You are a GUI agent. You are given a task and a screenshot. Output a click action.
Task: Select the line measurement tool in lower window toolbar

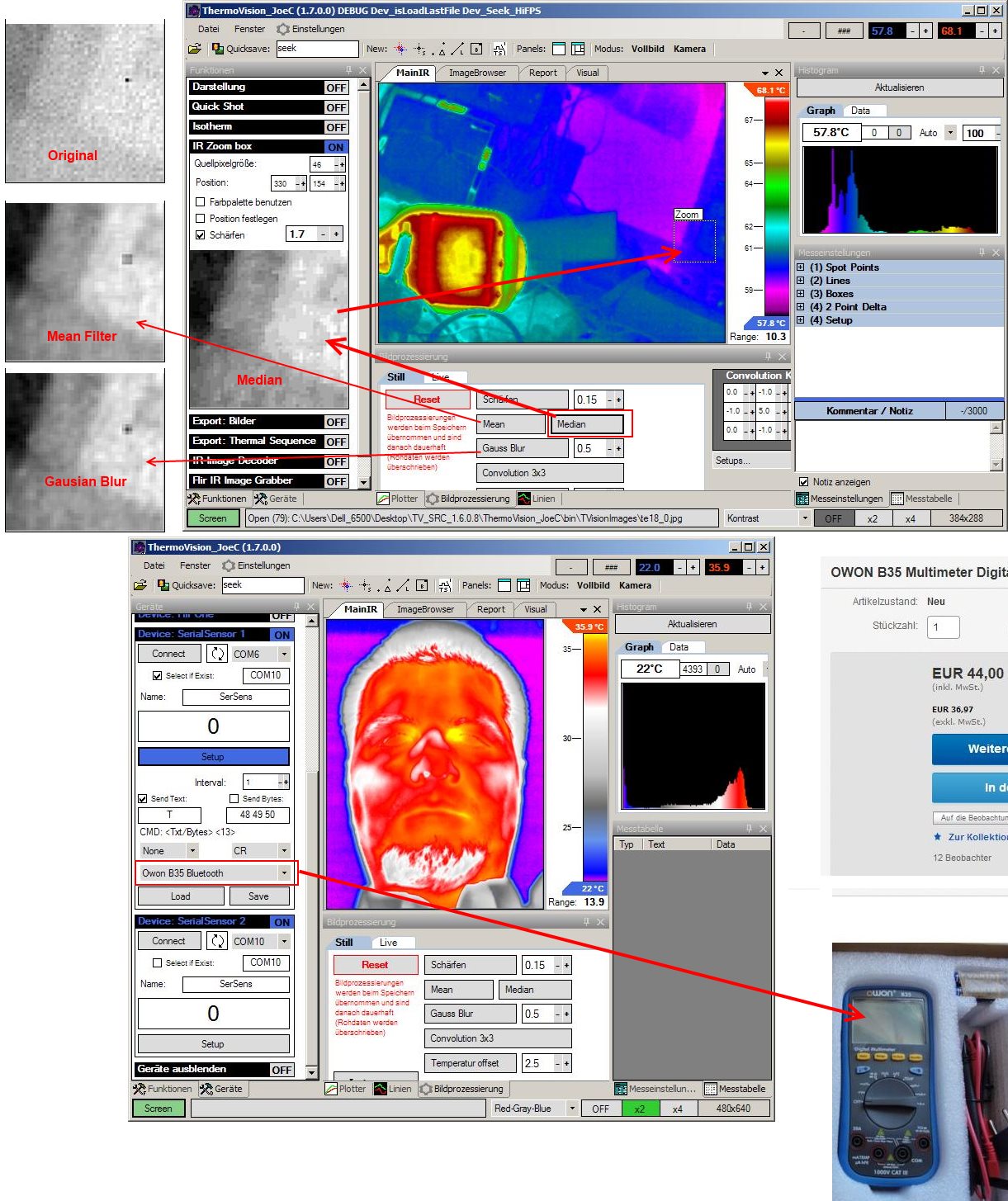tap(403, 585)
